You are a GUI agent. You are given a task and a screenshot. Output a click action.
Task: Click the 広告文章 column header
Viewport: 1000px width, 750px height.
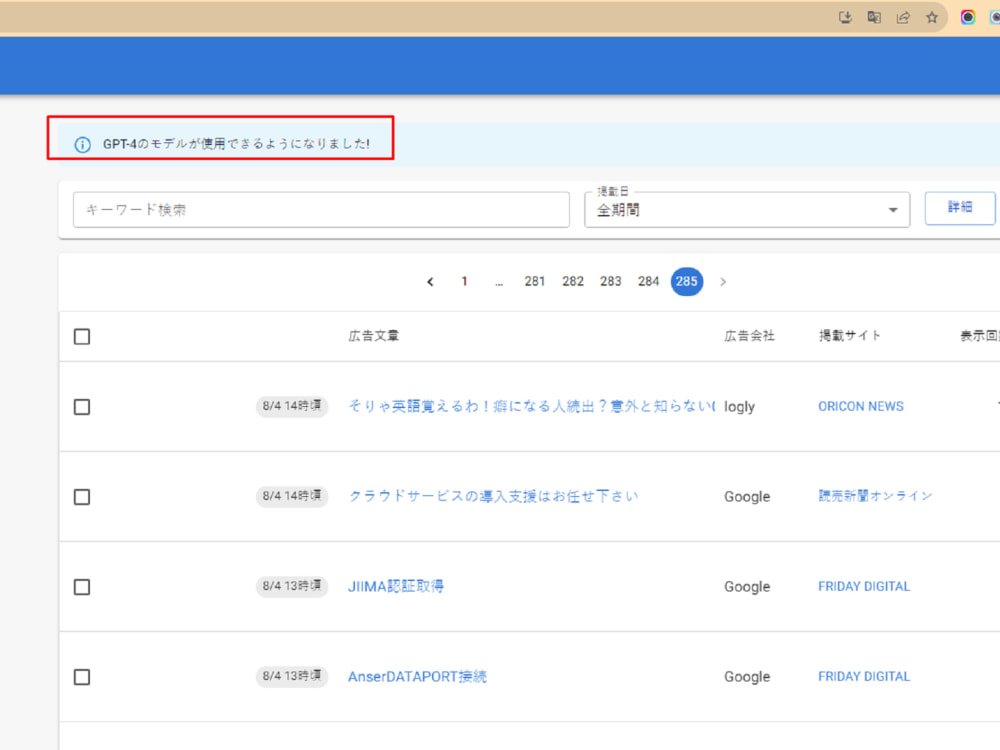(374, 336)
